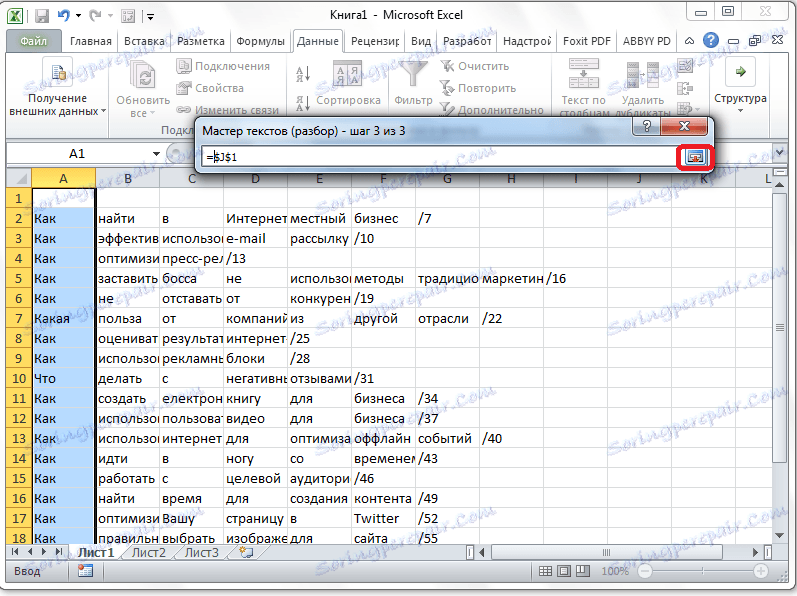
Task: Open the File tab
Action: pos(34,41)
